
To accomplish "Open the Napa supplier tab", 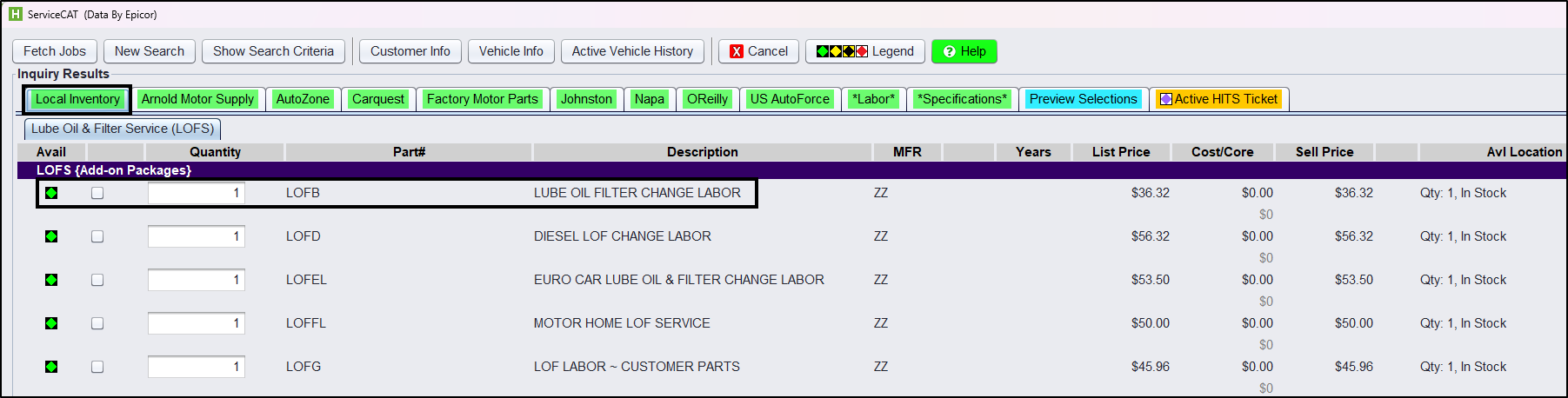I will click(x=649, y=99).
